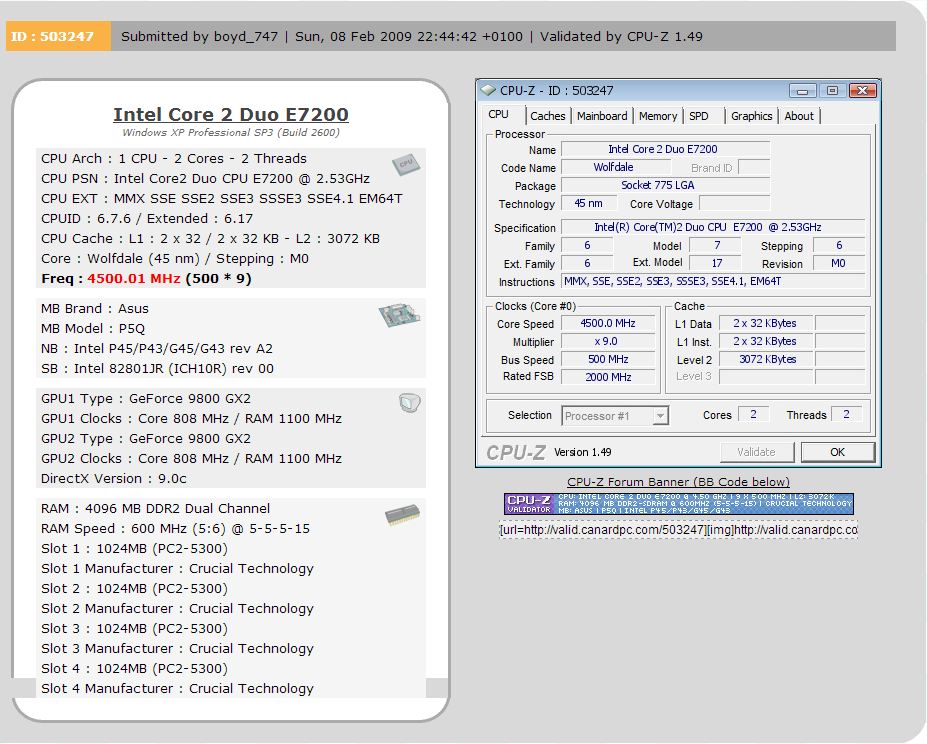Click the motherboard icon beside MB Brand
This screenshot has height=744, width=927.
[x=399, y=315]
